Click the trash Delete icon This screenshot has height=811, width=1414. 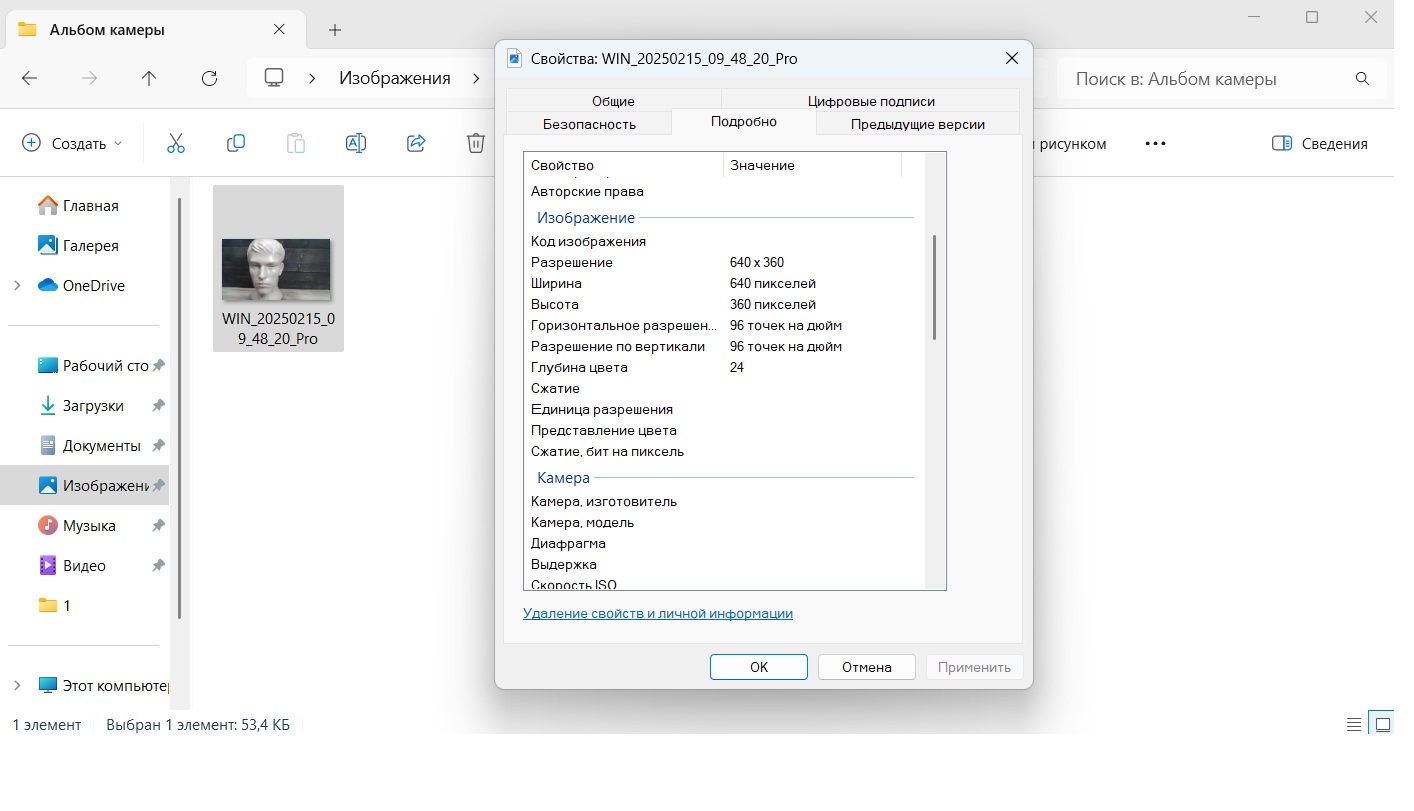click(476, 143)
